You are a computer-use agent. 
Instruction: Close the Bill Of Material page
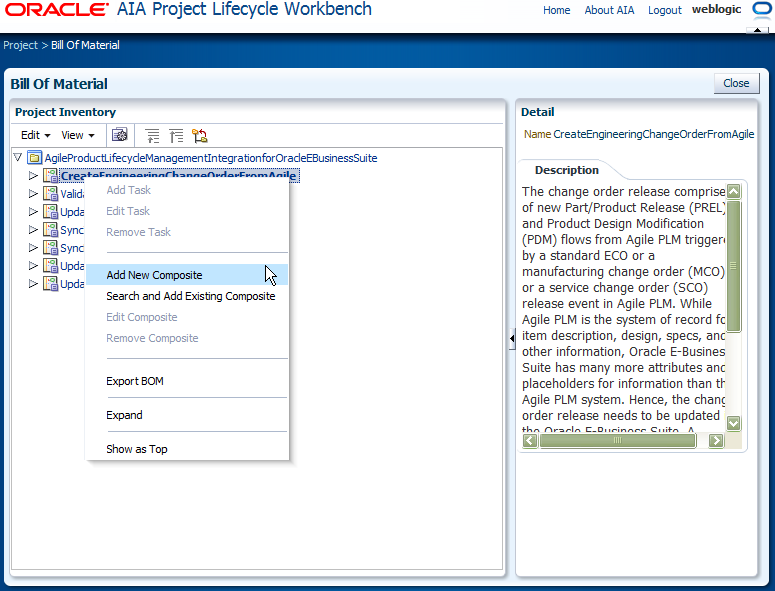pyautogui.click(x=736, y=83)
